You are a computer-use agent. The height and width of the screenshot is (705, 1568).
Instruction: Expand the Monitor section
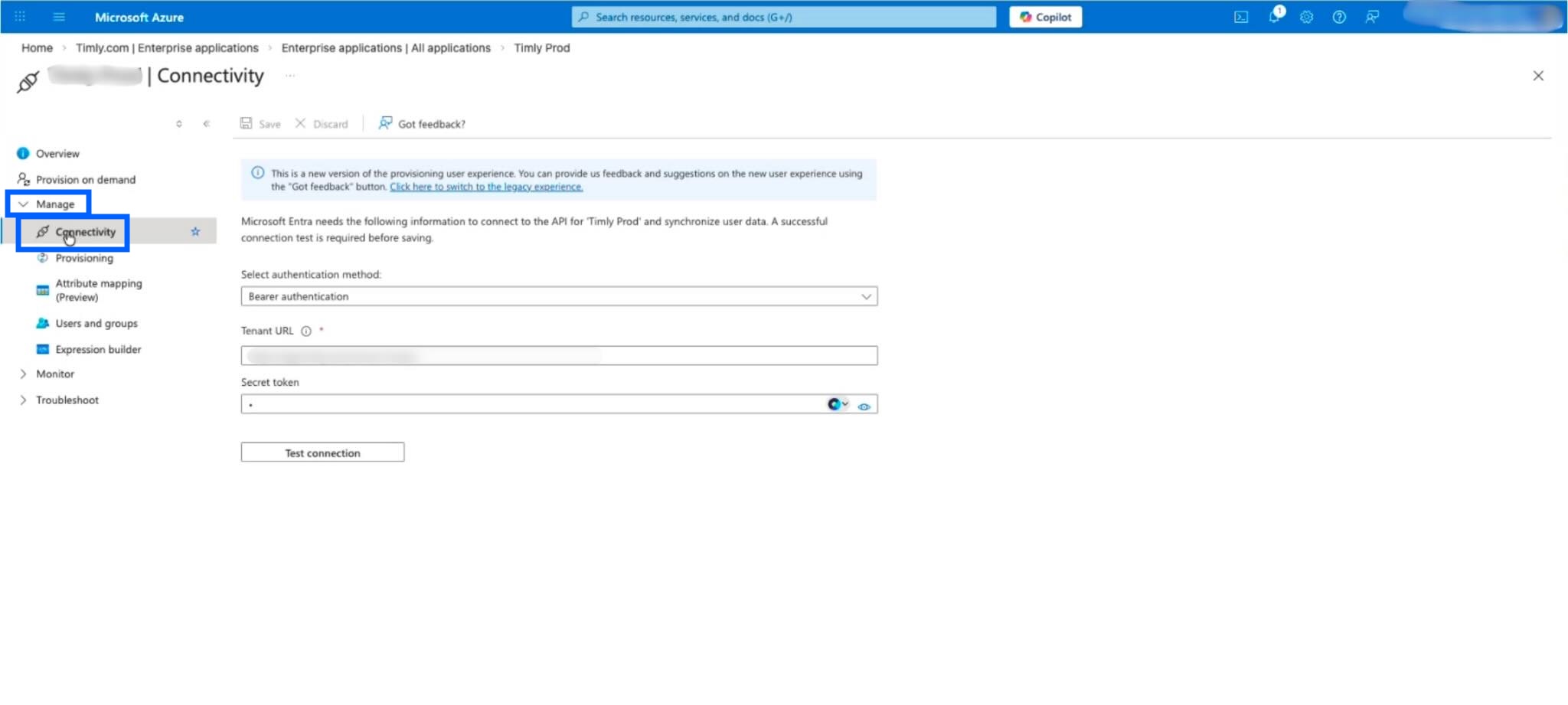coord(47,374)
